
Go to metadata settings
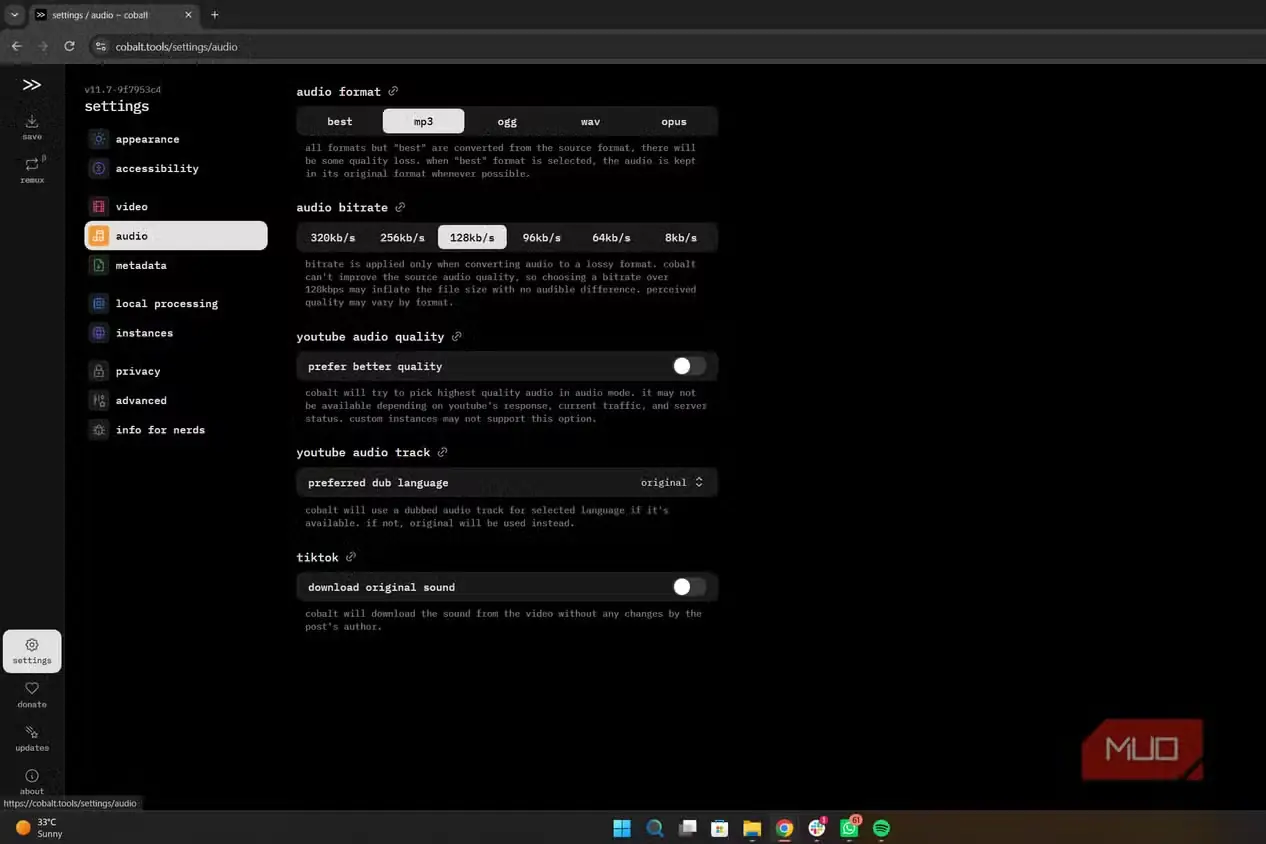(176, 265)
